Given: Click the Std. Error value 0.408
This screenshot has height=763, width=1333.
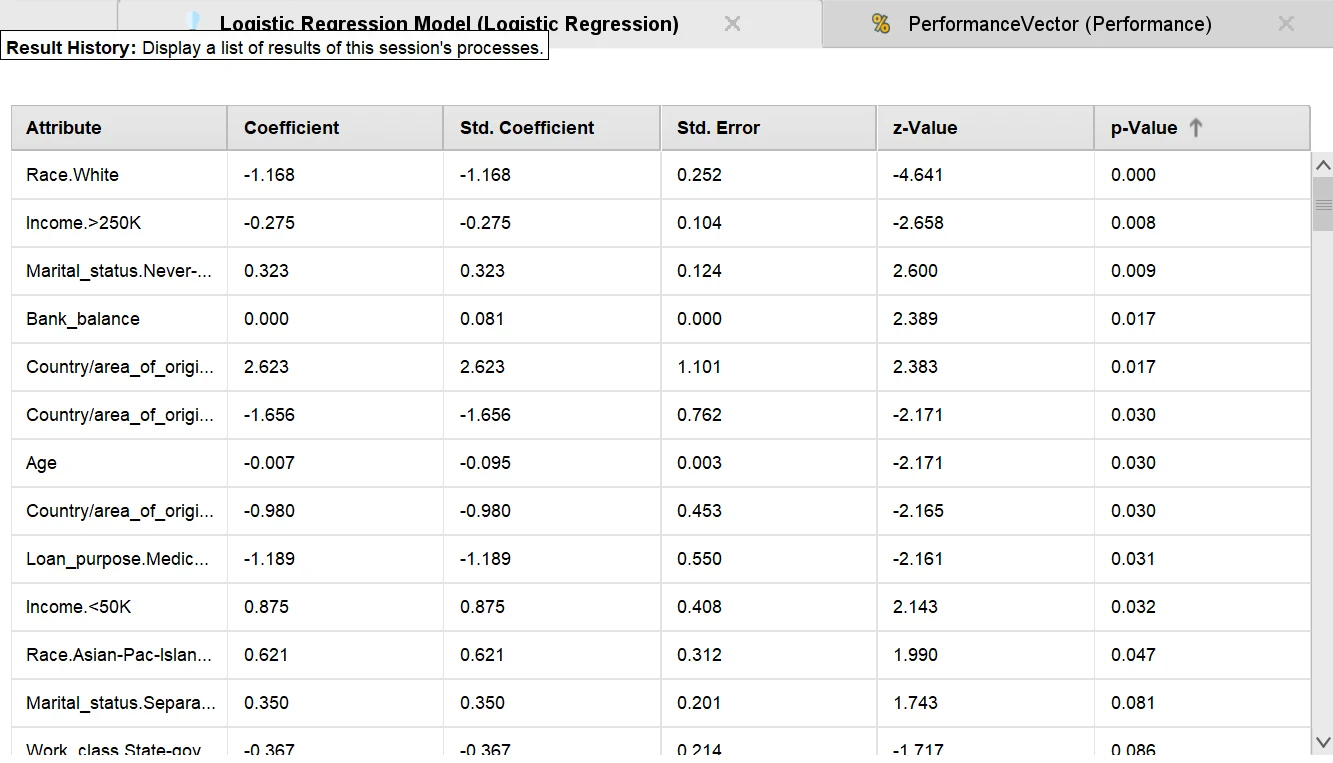Looking at the screenshot, I should click(769, 607).
